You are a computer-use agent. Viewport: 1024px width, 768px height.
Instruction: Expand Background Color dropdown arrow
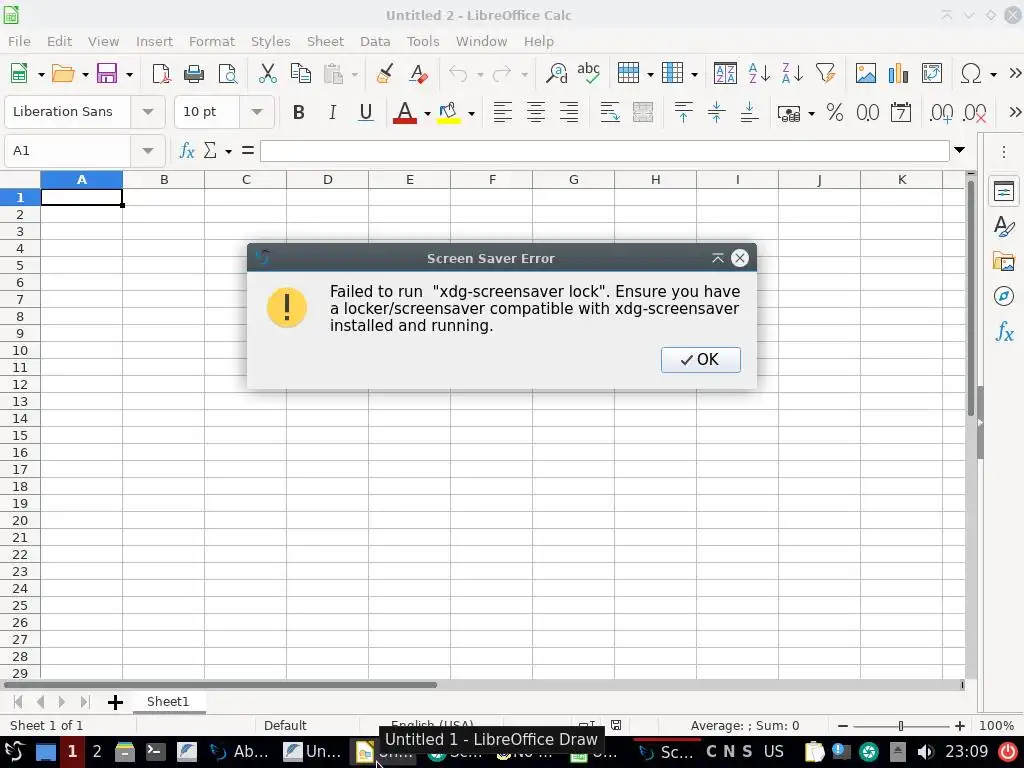coord(471,114)
